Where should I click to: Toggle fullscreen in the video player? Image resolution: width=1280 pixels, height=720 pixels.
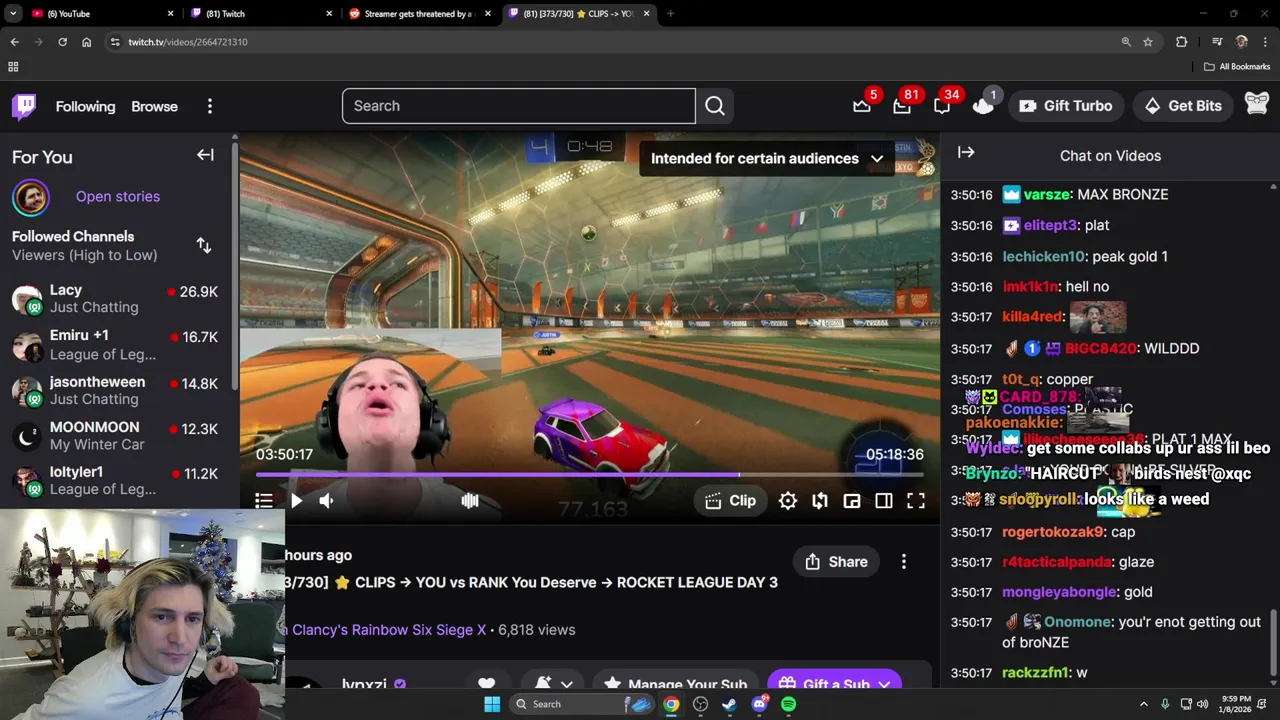[916, 501]
